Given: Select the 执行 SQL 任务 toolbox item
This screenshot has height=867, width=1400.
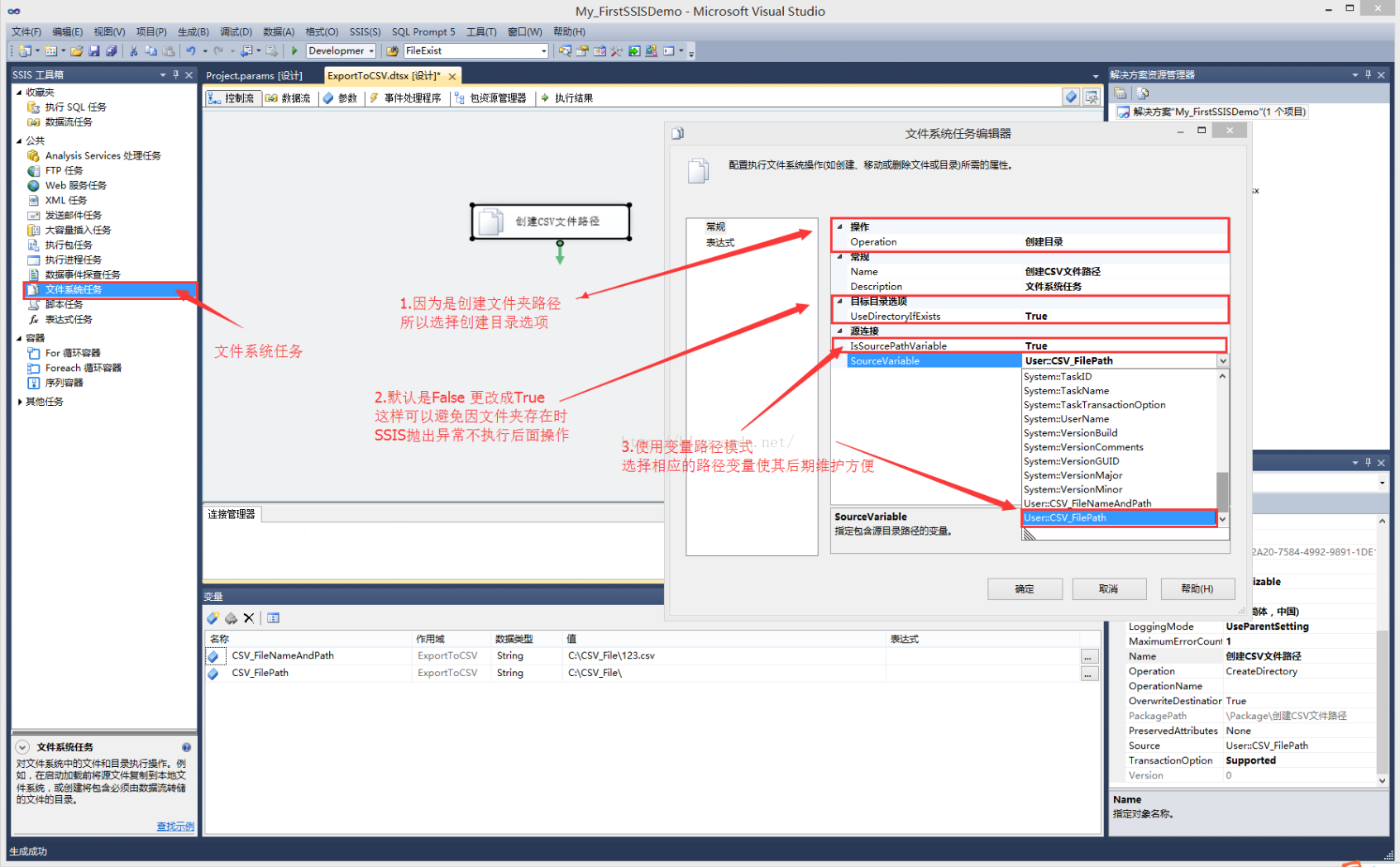Looking at the screenshot, I should (75, 107).
